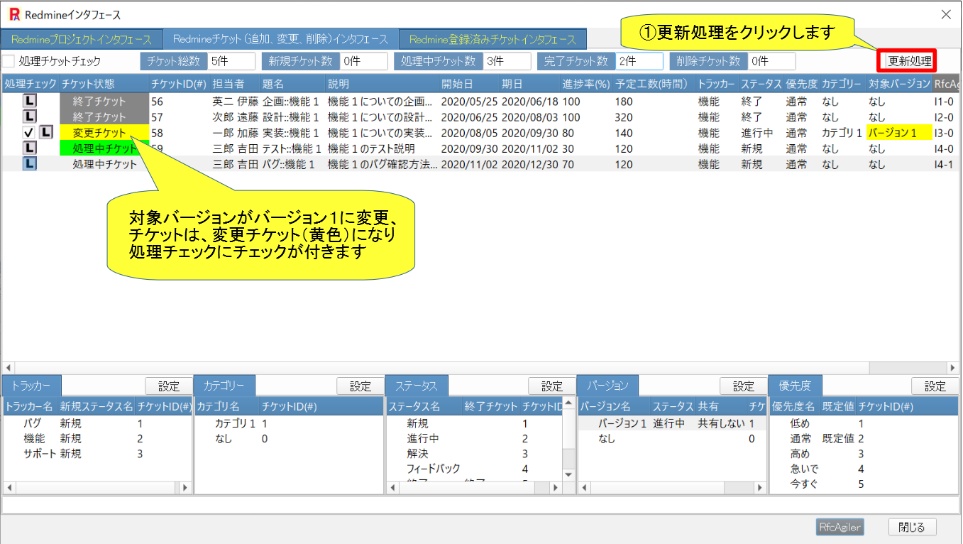Click the L icon in ticket 57 row
Image resolution: width=963 pixels, height=544 pixels.
pos(29,116)
